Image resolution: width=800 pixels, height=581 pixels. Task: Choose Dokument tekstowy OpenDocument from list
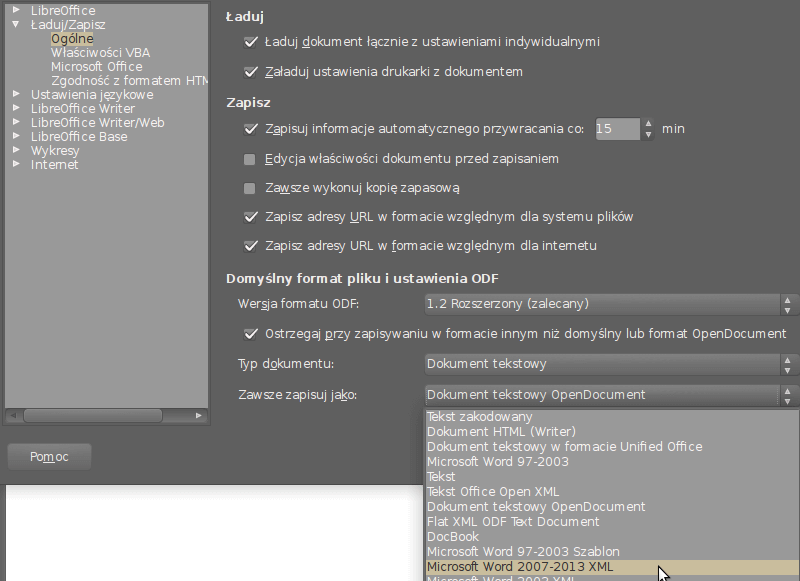tap(612, 507)
